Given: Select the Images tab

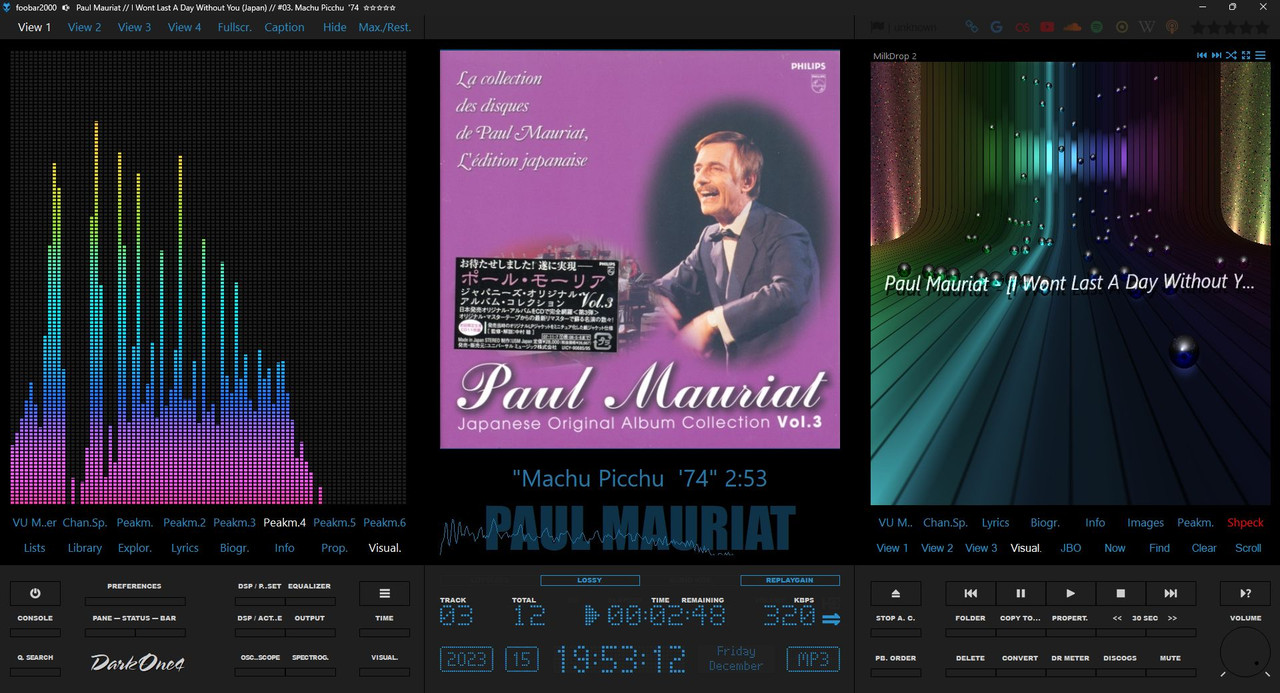Looking at the screenshot, I should (x=1145, y=522).
